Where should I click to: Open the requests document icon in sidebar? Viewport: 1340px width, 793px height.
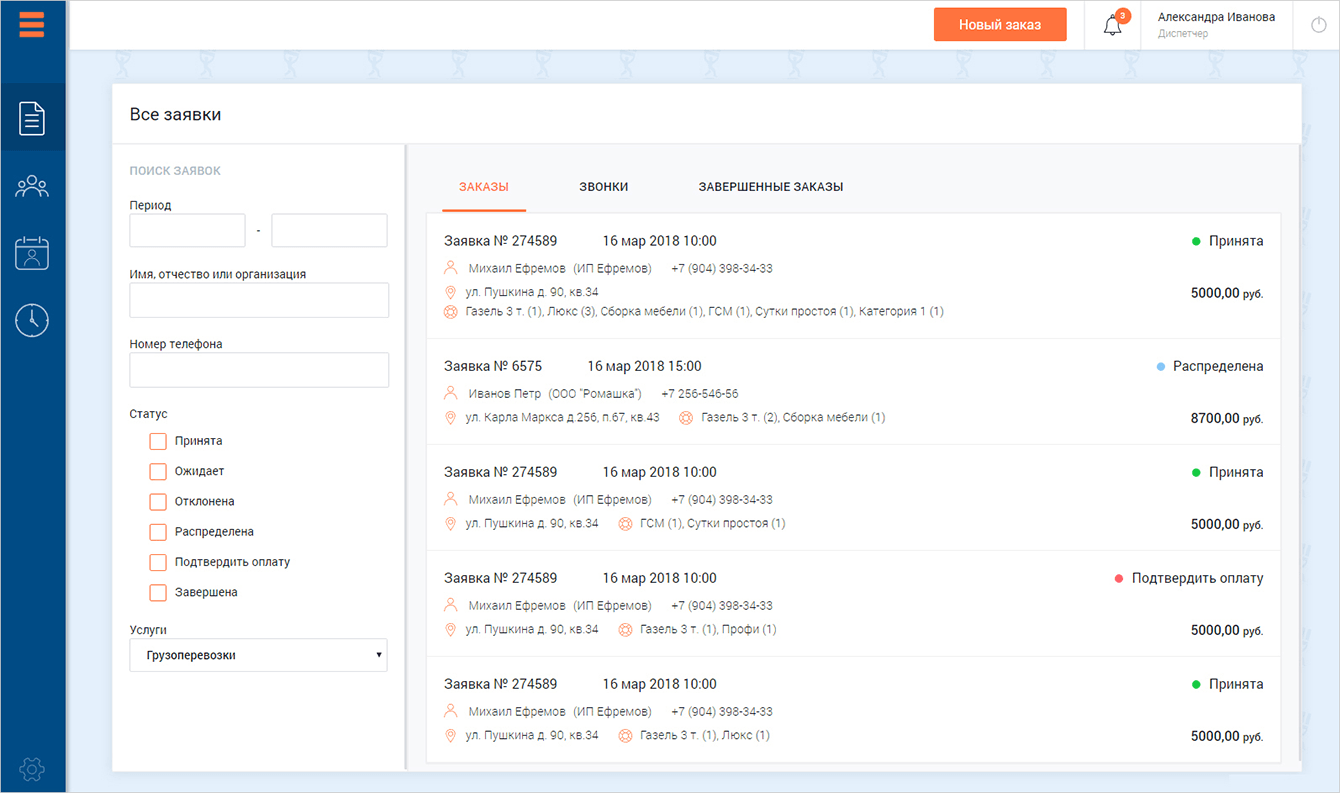[x=32, y=118]
